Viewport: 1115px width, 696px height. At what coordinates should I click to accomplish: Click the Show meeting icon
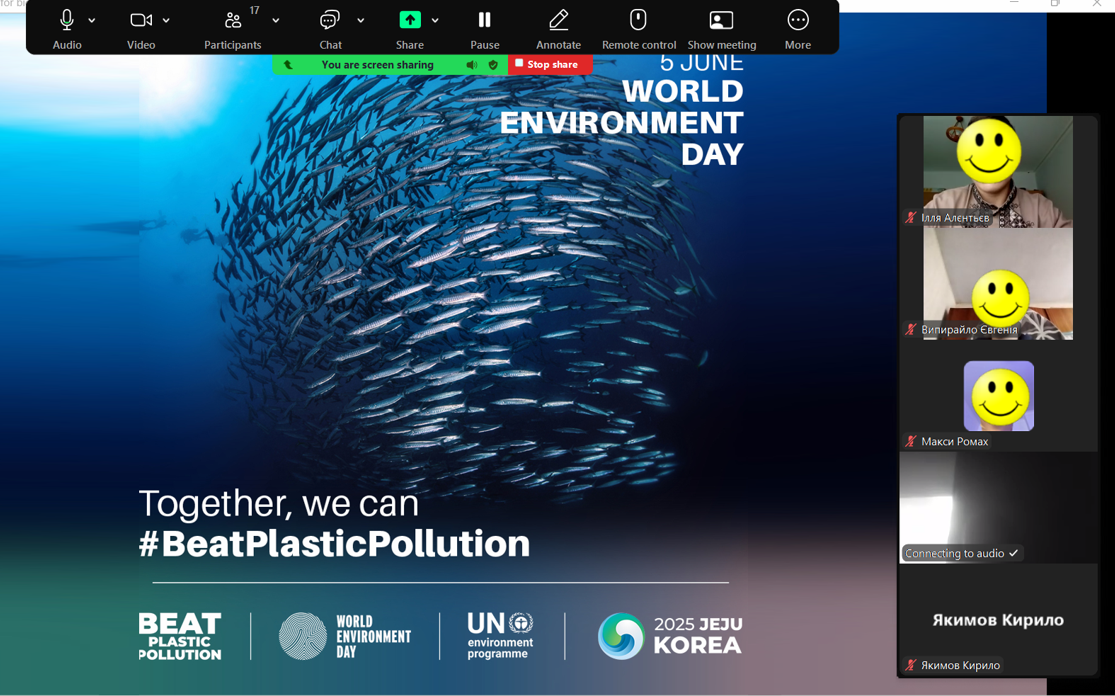click(721, 20)
